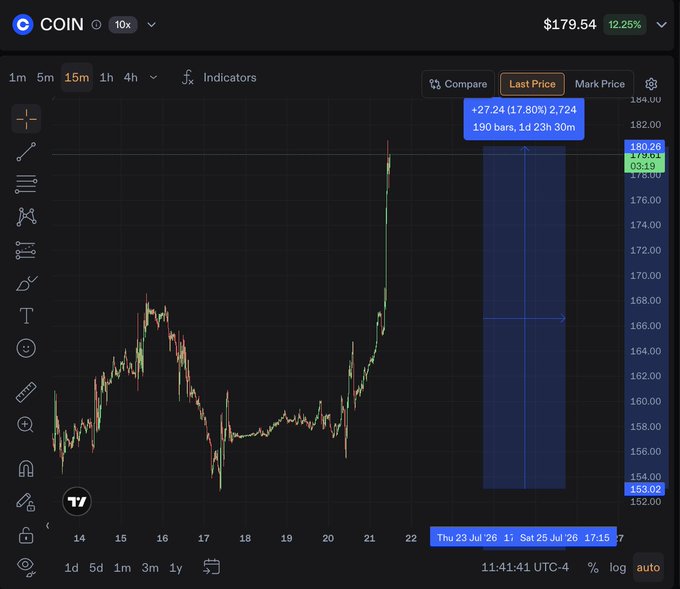Hide all drawings with eye icon
Image resolution: width=680 pixels, height=589 pixels.
[26, 567]
